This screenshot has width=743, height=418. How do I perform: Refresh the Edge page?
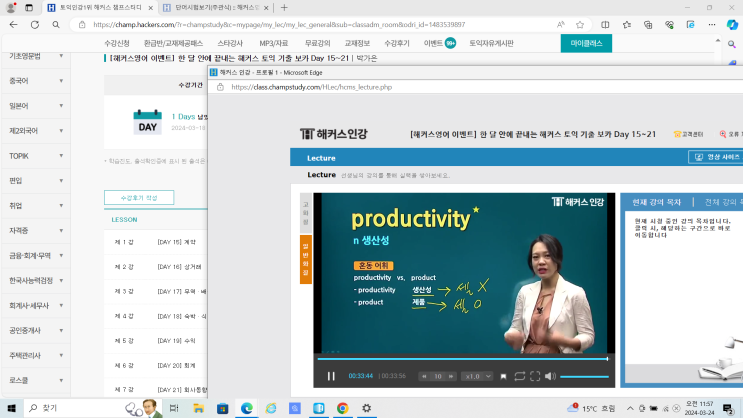[x=35, y=25]
